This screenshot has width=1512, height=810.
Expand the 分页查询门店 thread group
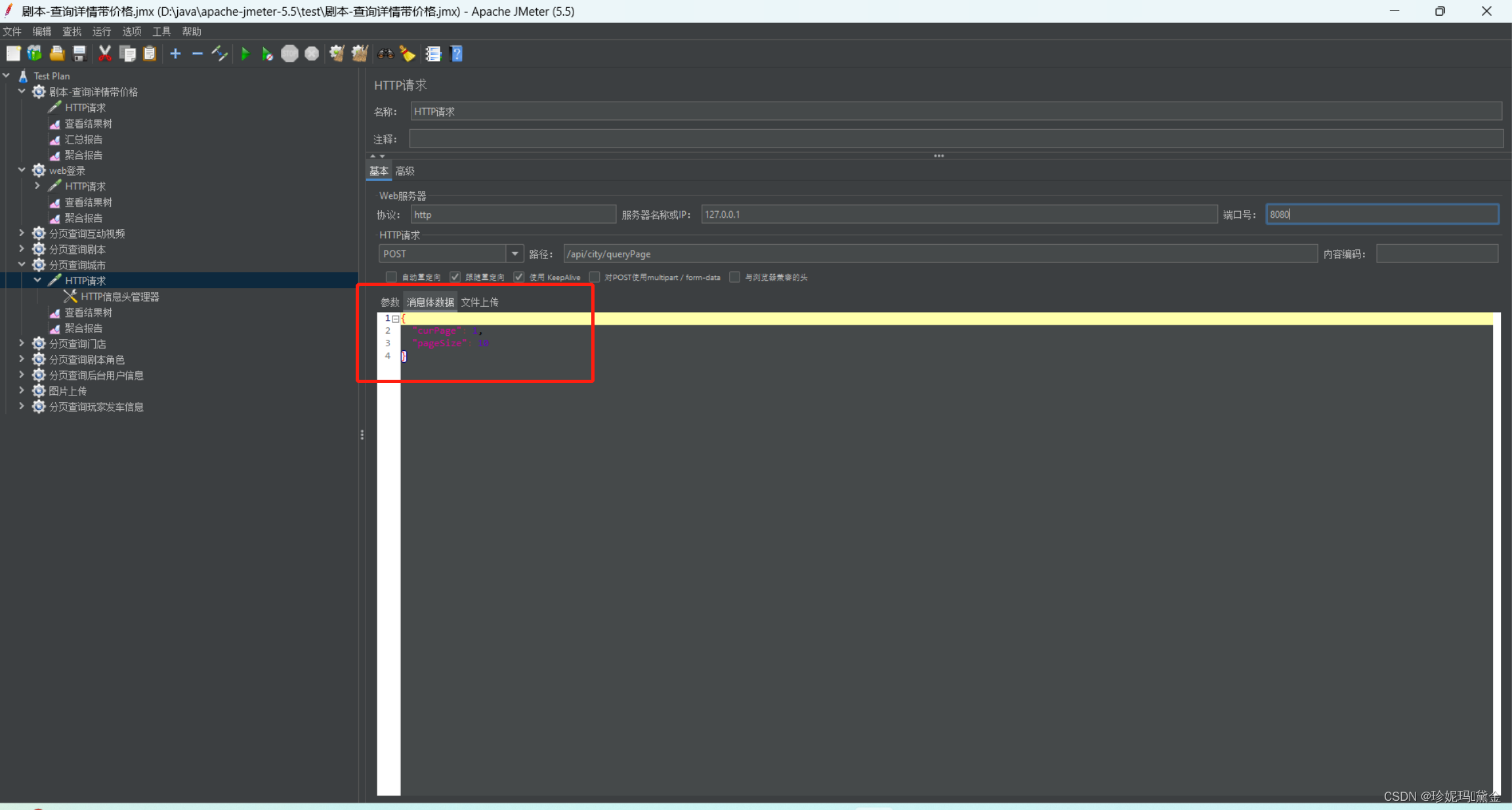[22, 343]
